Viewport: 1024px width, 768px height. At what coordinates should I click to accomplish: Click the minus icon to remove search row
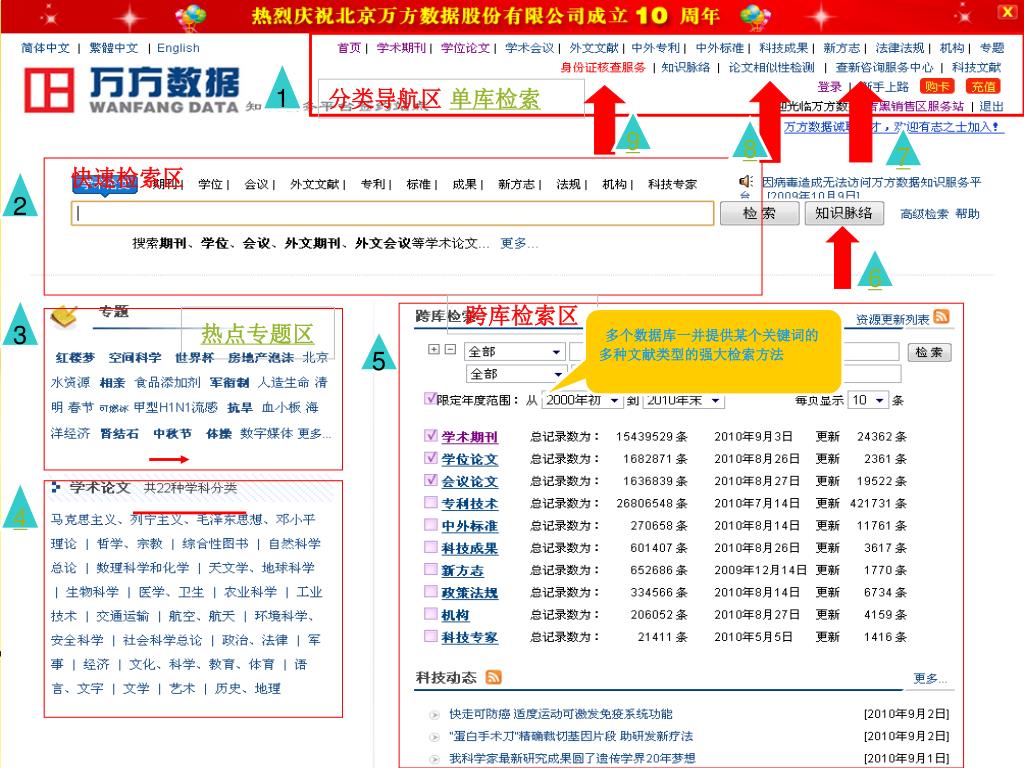[x=450, y=349]
